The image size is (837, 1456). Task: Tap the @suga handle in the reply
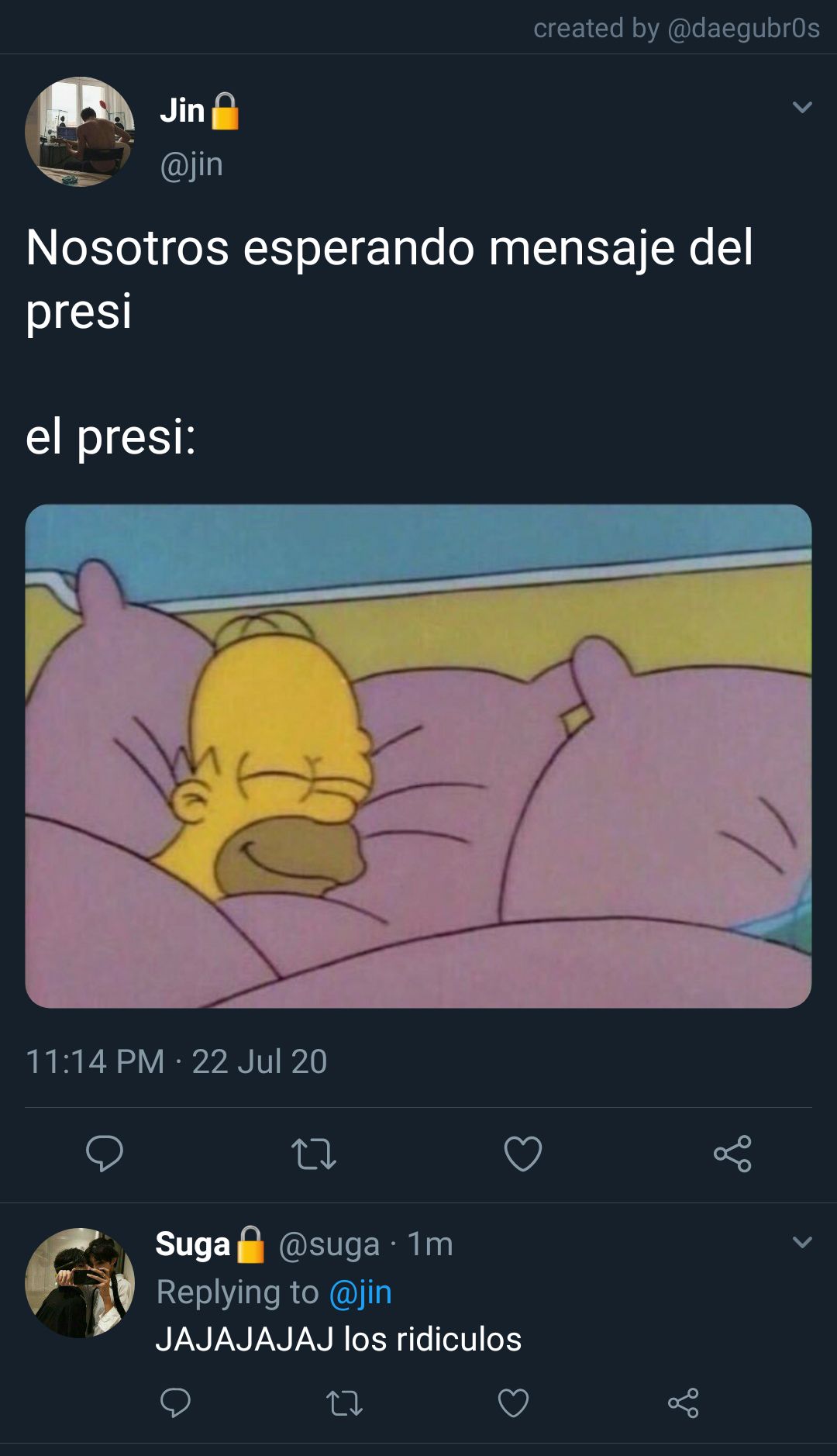click(x=329, y=1244)
